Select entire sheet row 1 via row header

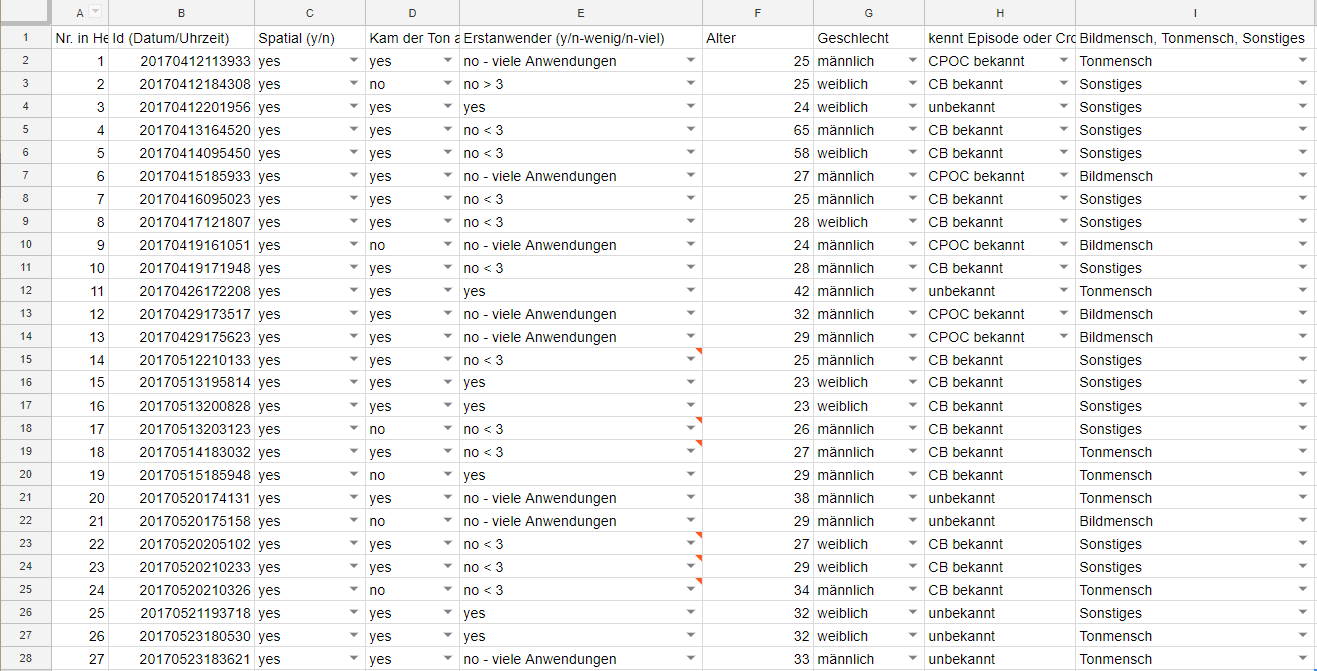click(24, 38)
